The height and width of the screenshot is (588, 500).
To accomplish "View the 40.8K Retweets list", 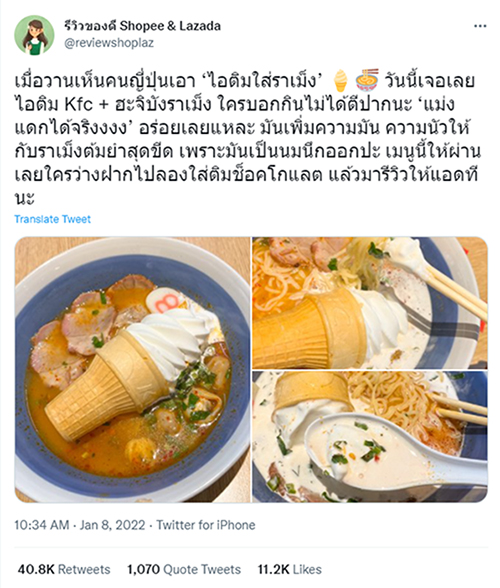I will 64,569.
